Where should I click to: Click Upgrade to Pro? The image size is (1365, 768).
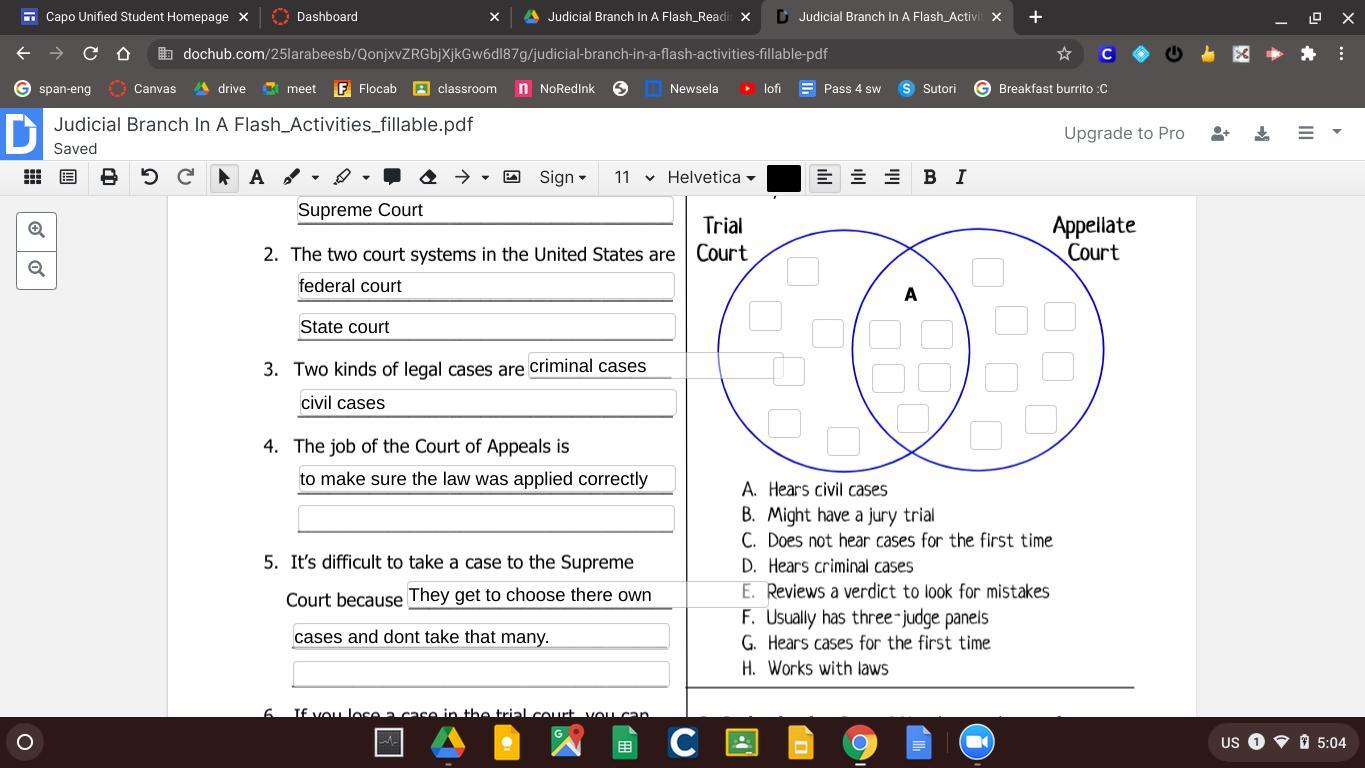coord(1124,133)
